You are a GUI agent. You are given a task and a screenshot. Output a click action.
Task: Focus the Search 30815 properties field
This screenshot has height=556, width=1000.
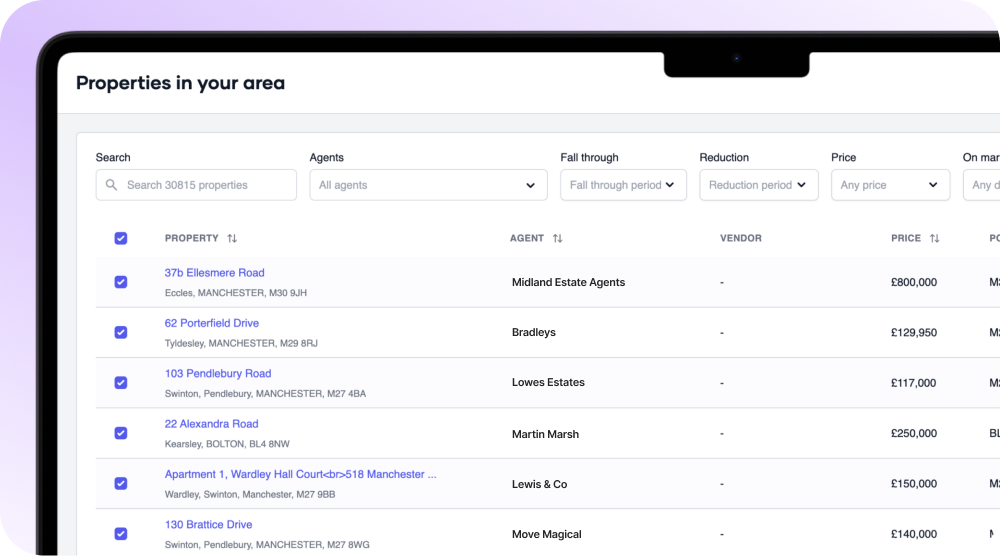196,185
